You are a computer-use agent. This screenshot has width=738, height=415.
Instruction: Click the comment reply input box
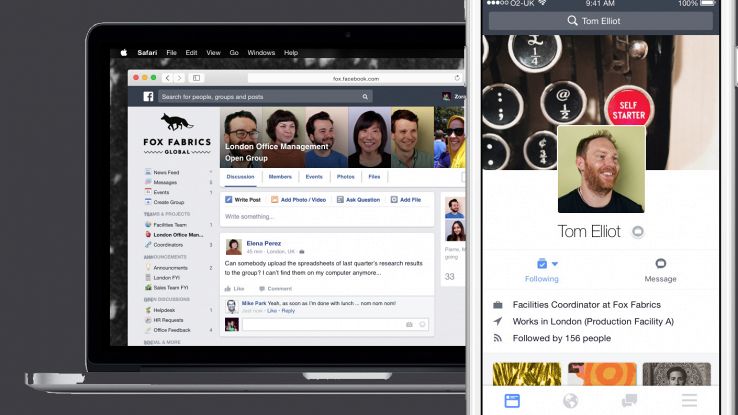tap(335, 325)
